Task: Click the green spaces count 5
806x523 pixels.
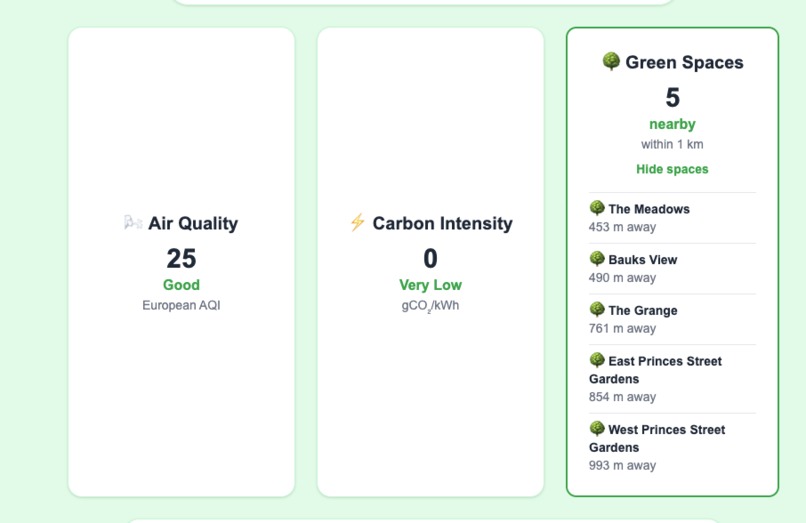Action: (672, 97)
